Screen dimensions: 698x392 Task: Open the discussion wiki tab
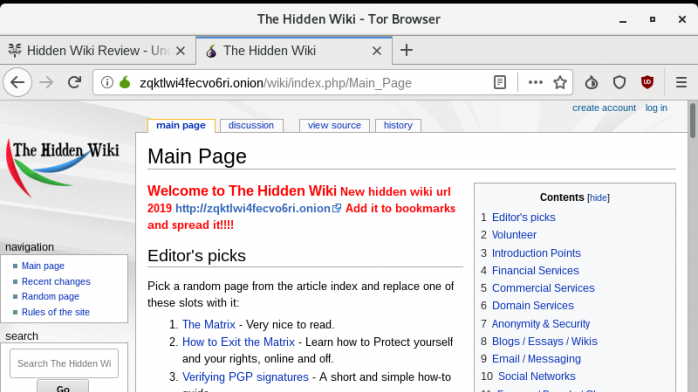coord(251,125)
